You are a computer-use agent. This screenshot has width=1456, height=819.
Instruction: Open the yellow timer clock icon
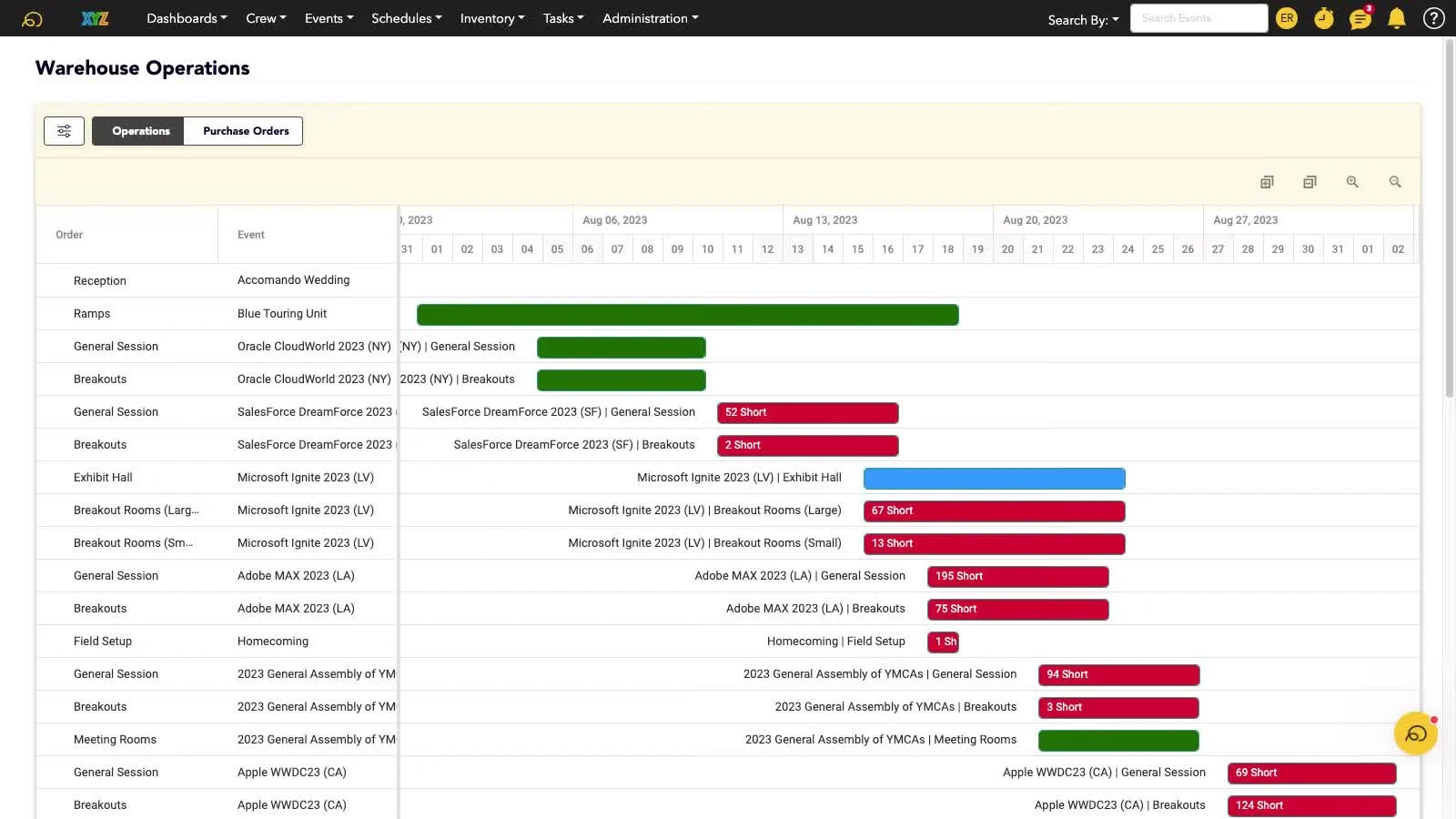1324,18
